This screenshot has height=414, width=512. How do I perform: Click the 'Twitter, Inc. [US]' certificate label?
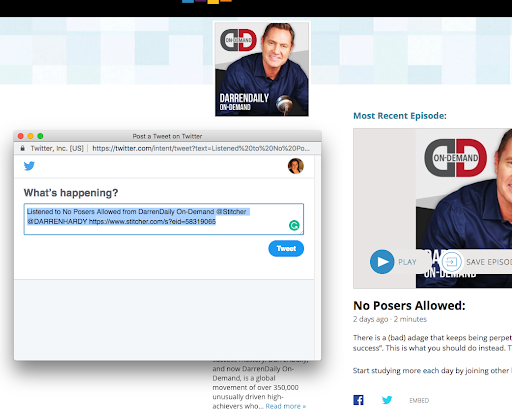(57, 148)
